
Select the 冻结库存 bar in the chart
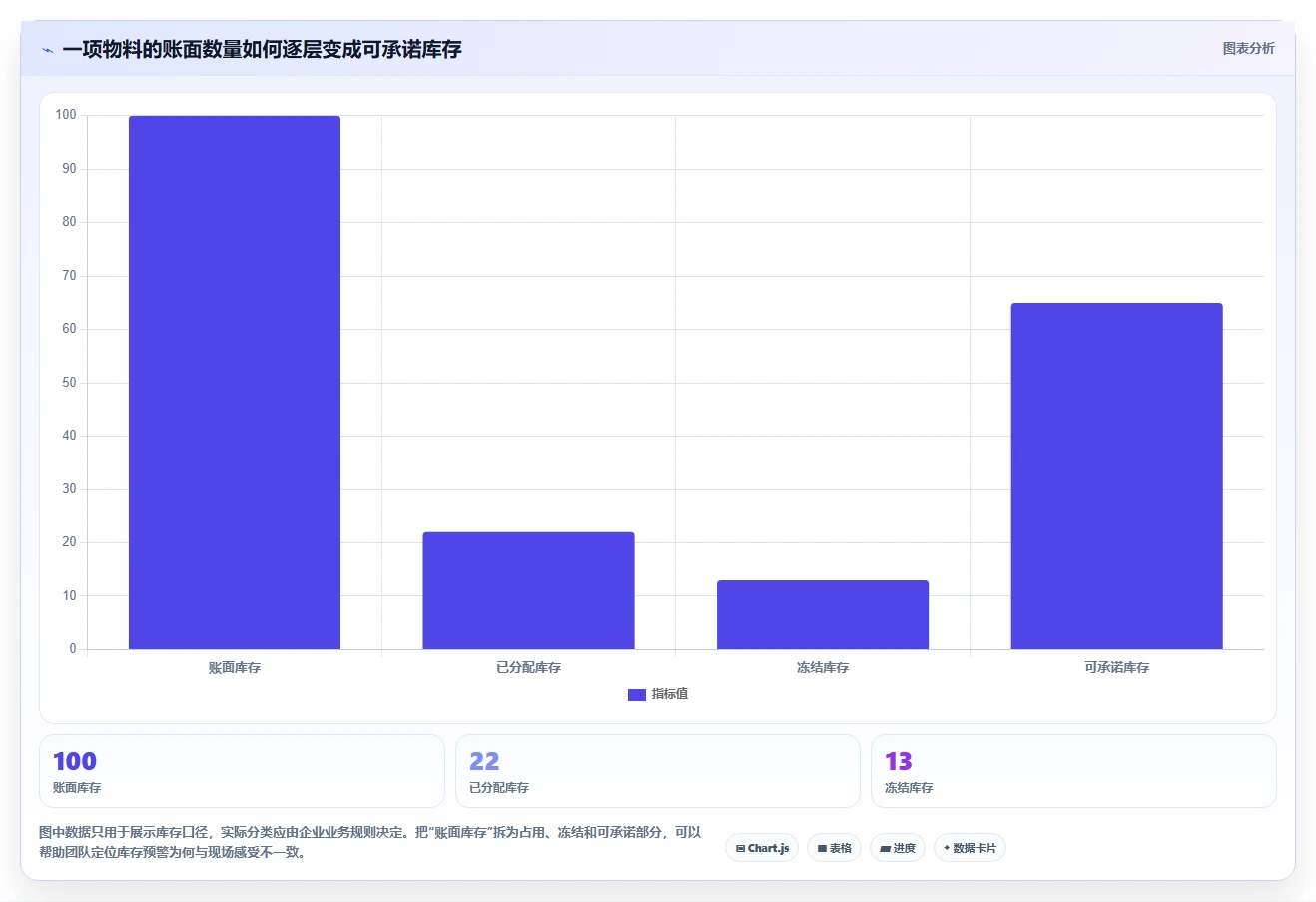pyautogui.click(x=823, y=614)
